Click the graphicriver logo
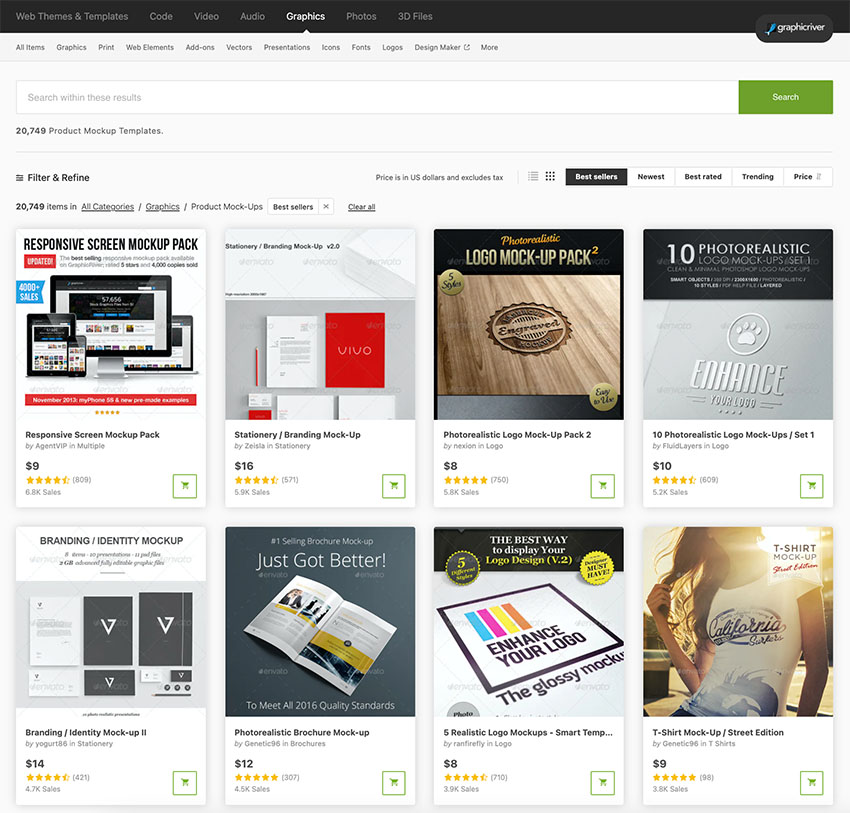 click(794, 28)
